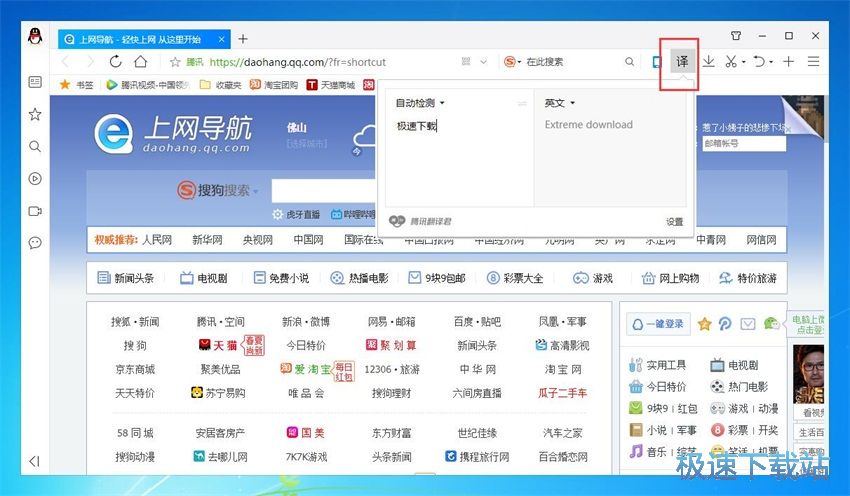Open the 电视剧 category in the channel row
Image resolution: width=850 pixels, height=496 pixels.
click(x=204, y=278)
